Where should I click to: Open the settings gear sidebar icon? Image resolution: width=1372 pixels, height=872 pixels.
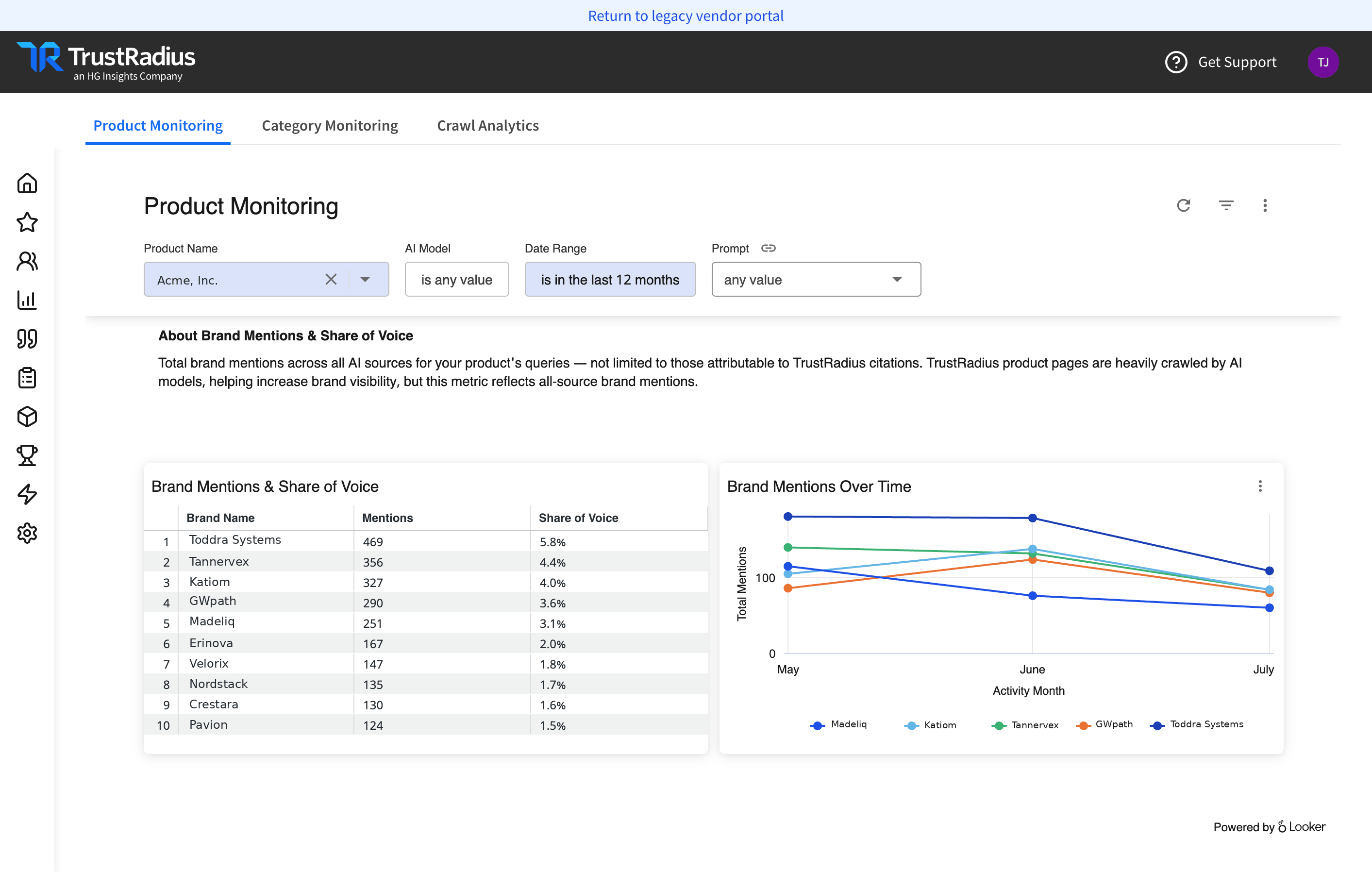pyautogui.click(x=27, y=533)
